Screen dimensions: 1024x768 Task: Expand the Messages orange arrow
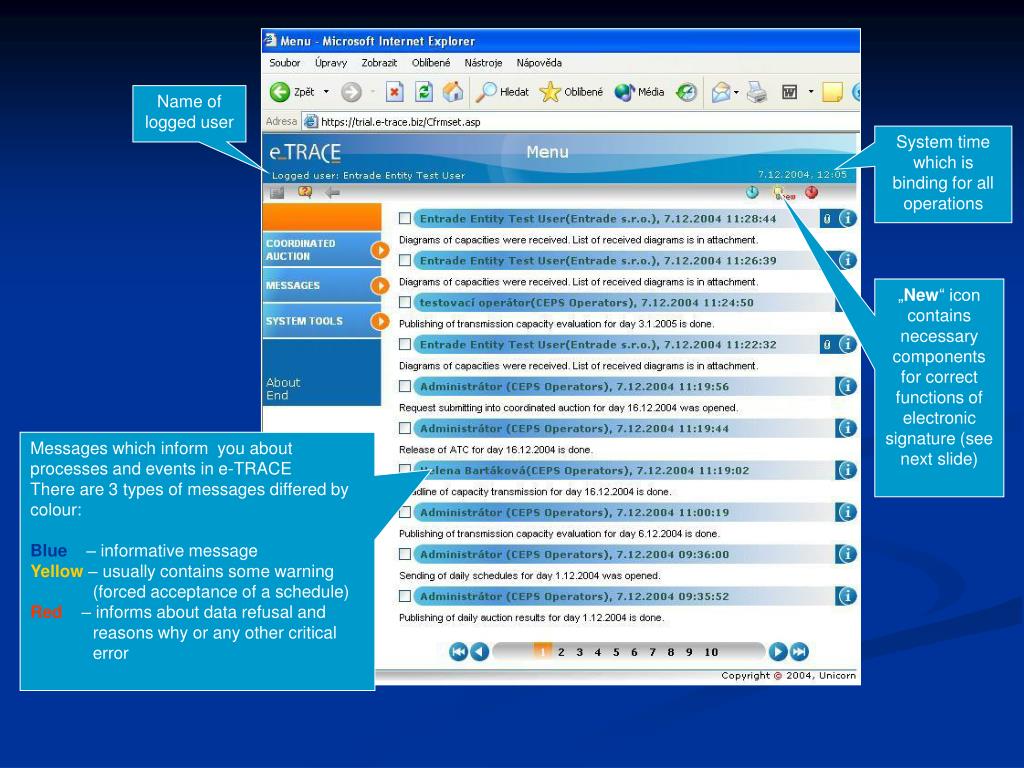[380, 285]
